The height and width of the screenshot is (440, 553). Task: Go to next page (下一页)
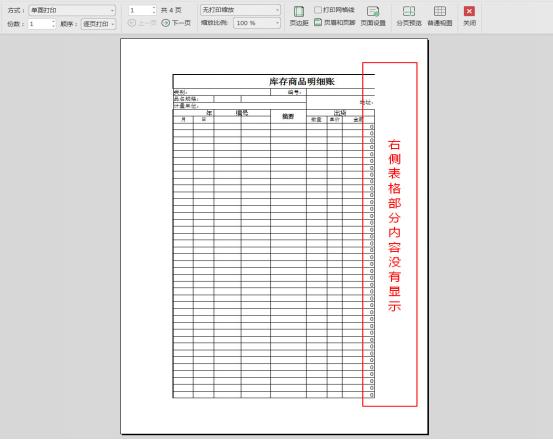(176, 23)
